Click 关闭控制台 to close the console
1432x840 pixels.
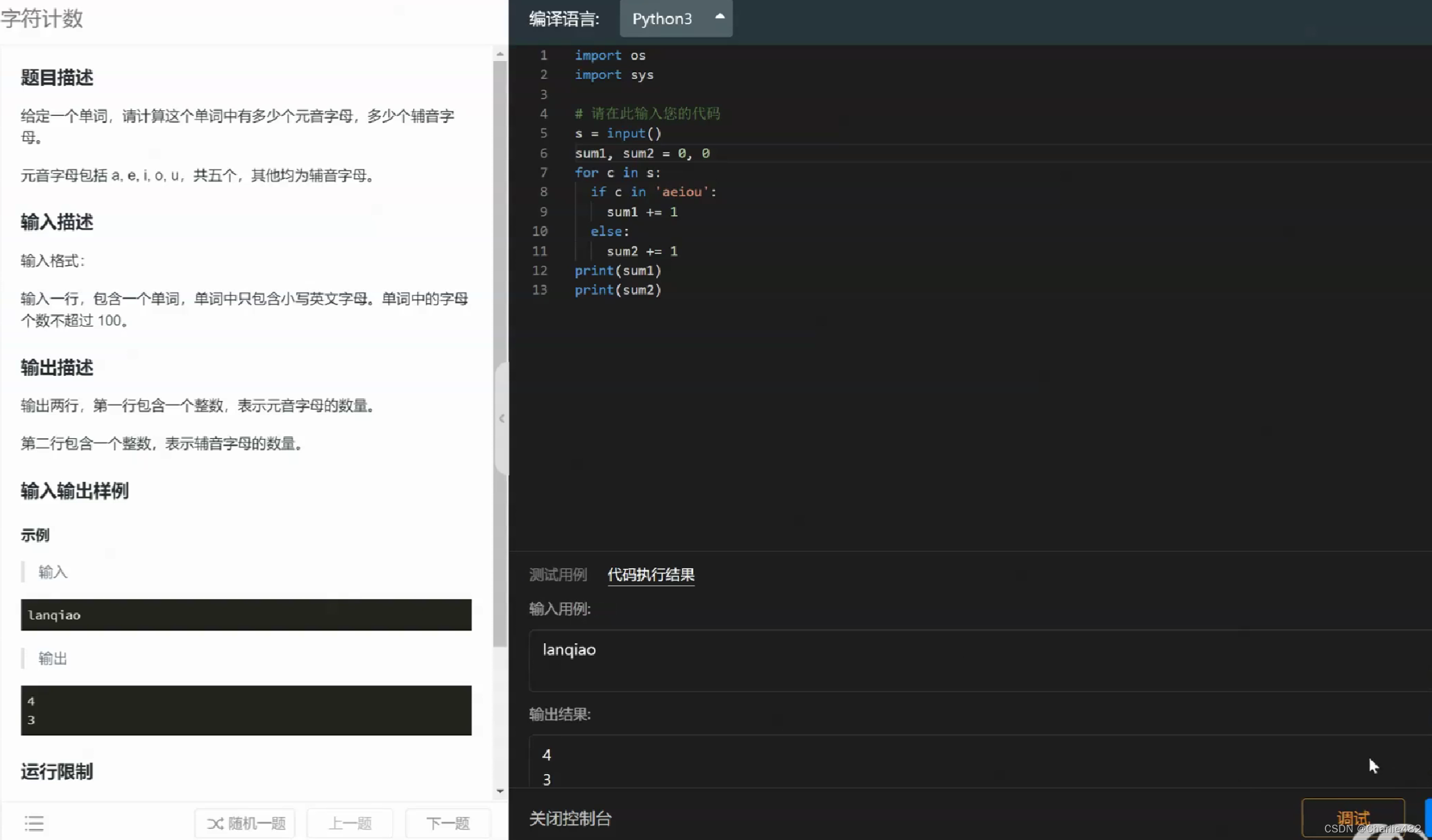(570, 818)
